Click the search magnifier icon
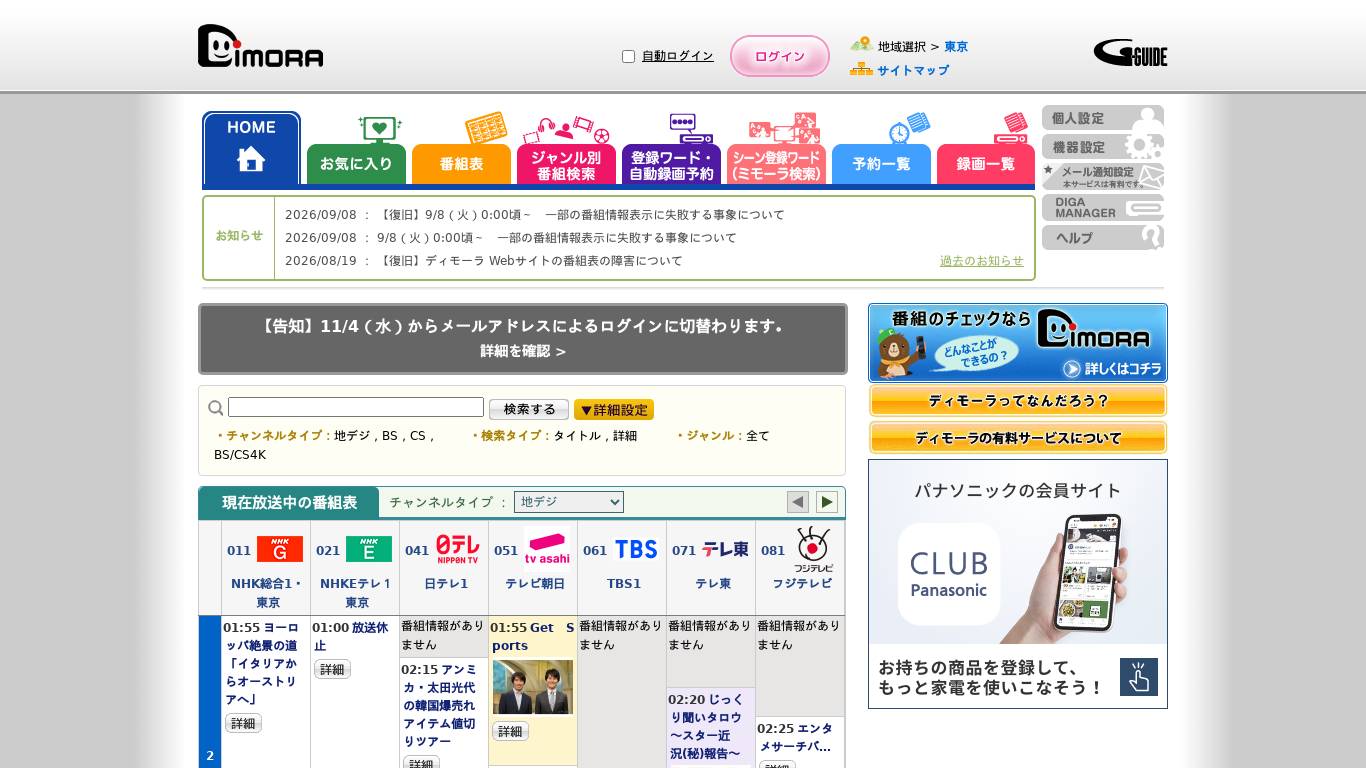1366x768 pixels. tap(216, 408)
